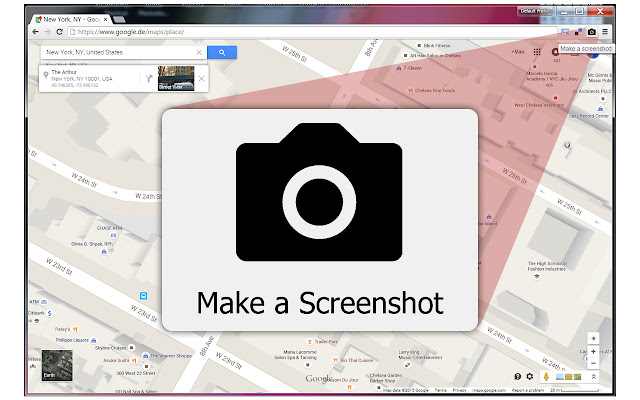The width and height of the screenshot is (640, 400).
Task: Close The Arthur info card
Action: tap(201, 77)
